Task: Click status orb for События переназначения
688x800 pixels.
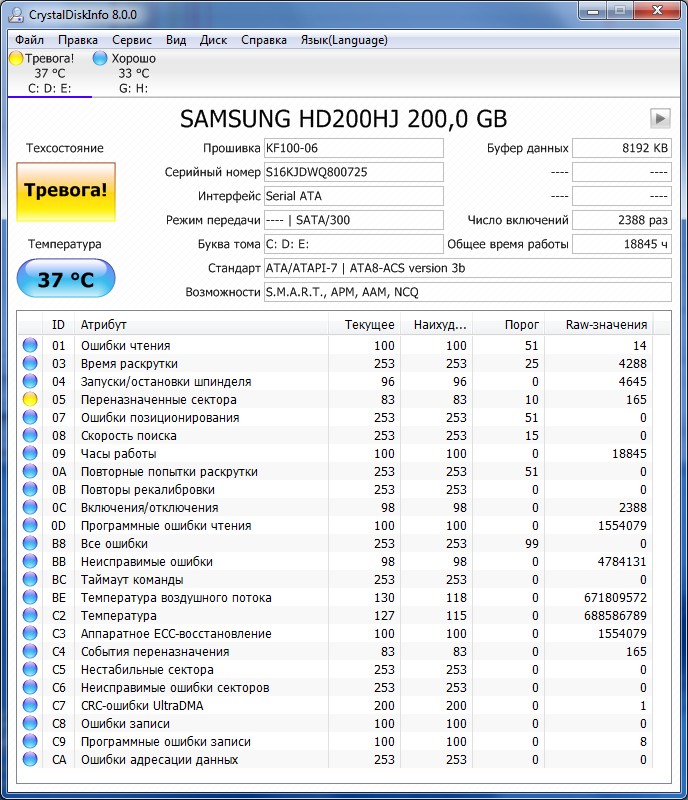Action: click(30, 652)
